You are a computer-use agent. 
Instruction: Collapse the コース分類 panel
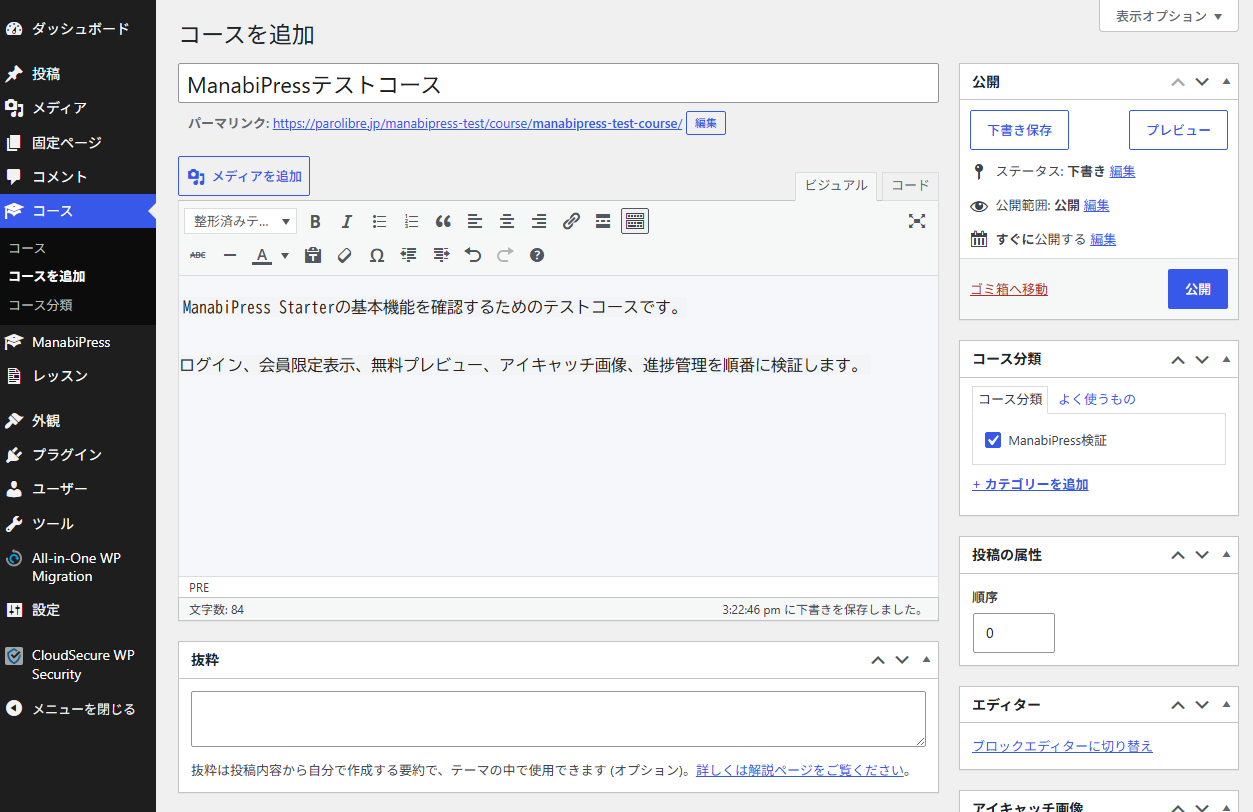[x=1226, y=359]
